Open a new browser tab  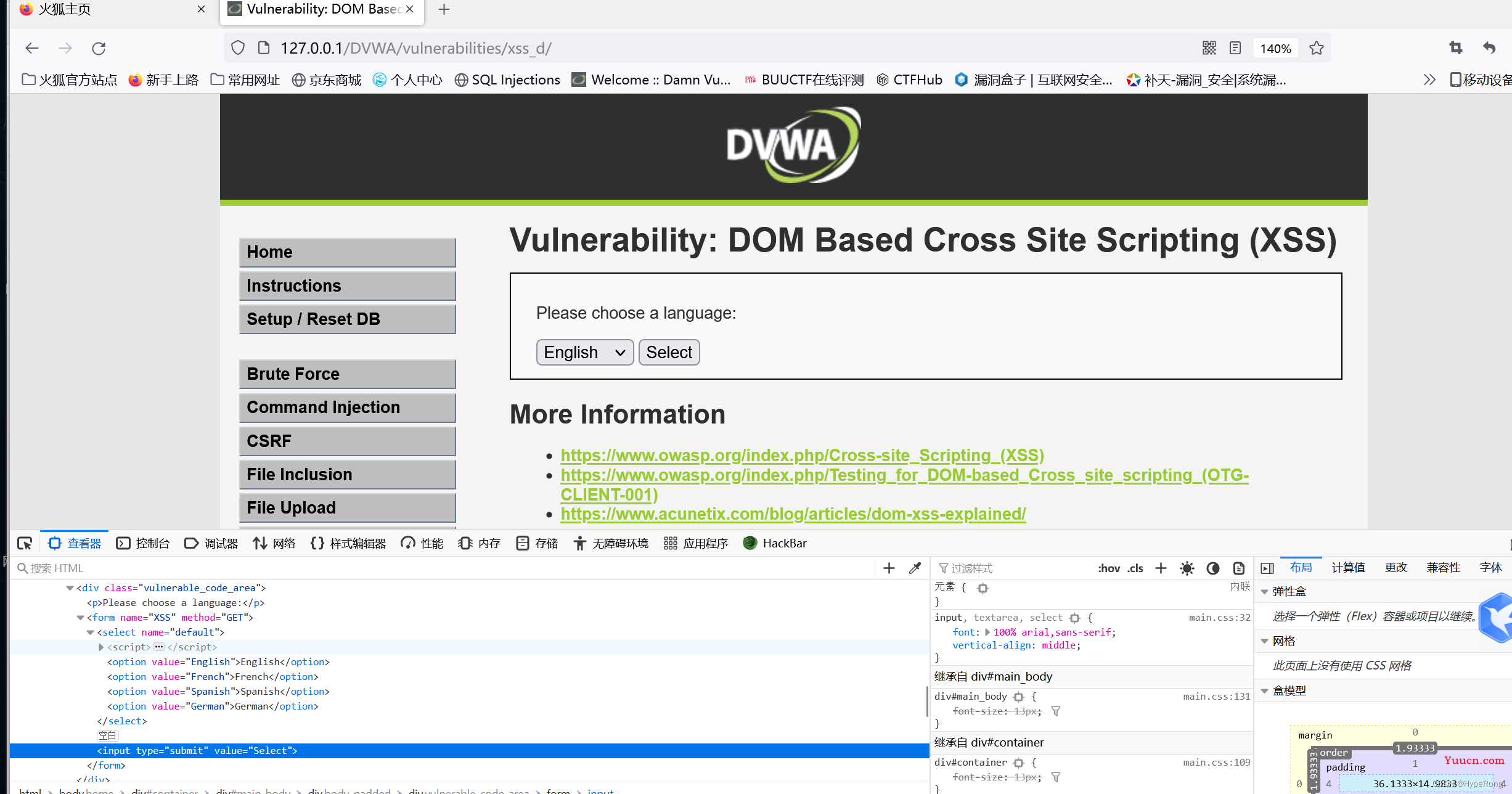click(444, 9)
